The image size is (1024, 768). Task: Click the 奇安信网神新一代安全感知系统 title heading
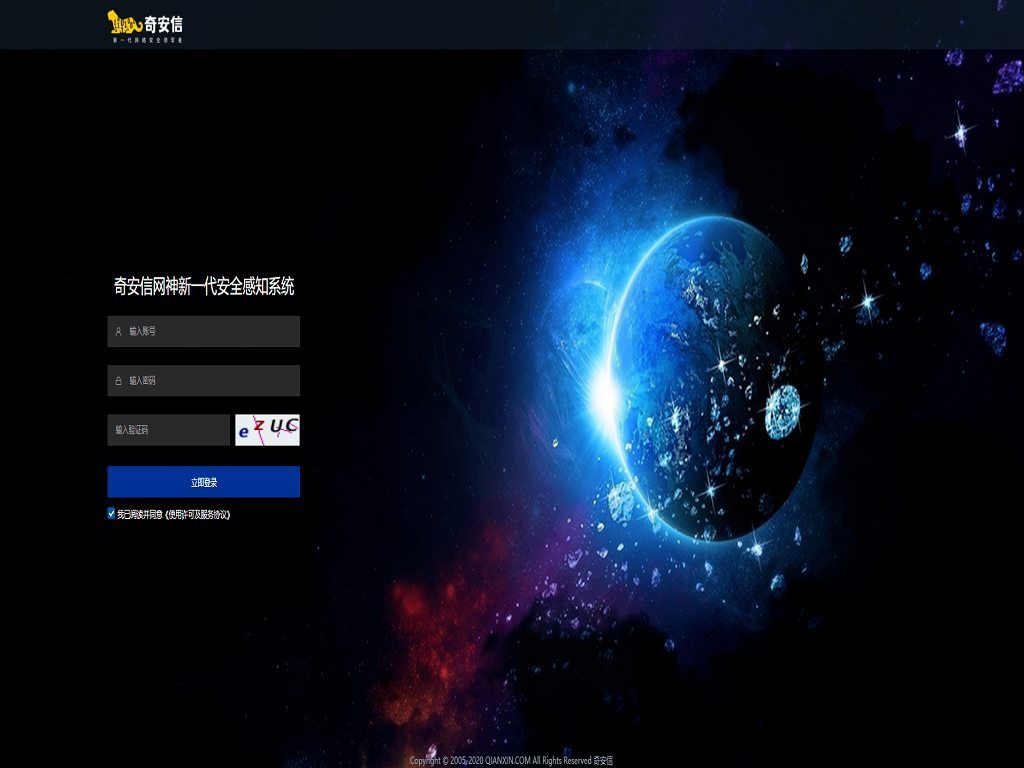204,287
